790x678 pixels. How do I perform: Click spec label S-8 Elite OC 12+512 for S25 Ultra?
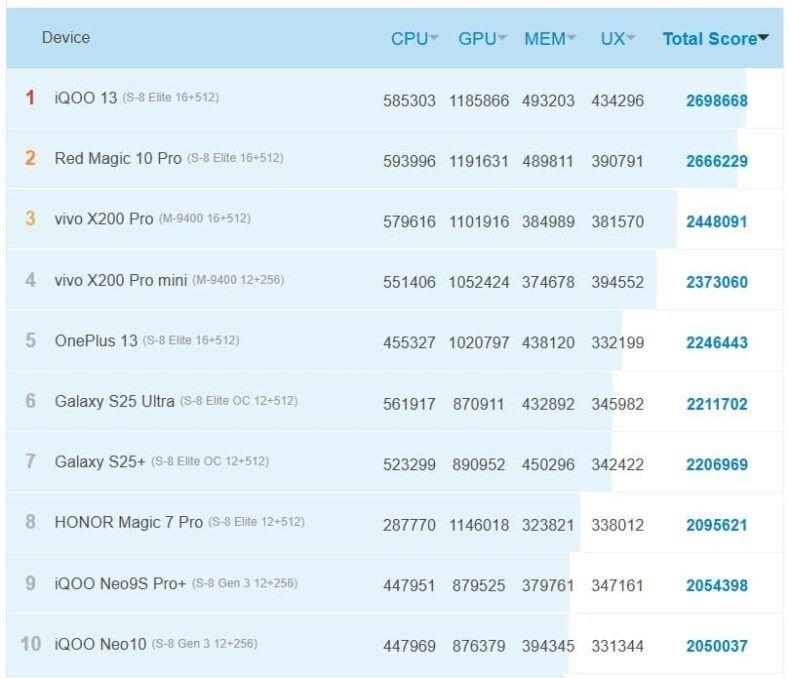pos(239,401)
